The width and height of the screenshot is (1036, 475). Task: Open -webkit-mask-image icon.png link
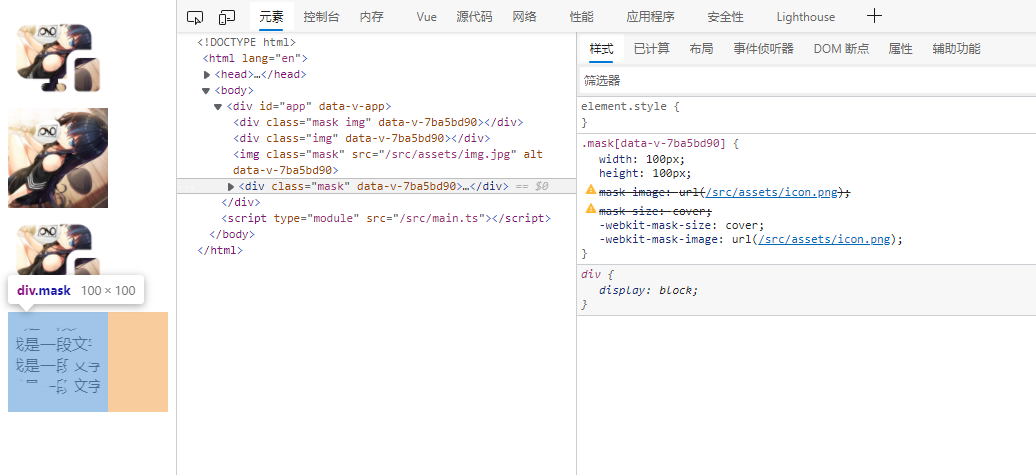pos(824,239)
